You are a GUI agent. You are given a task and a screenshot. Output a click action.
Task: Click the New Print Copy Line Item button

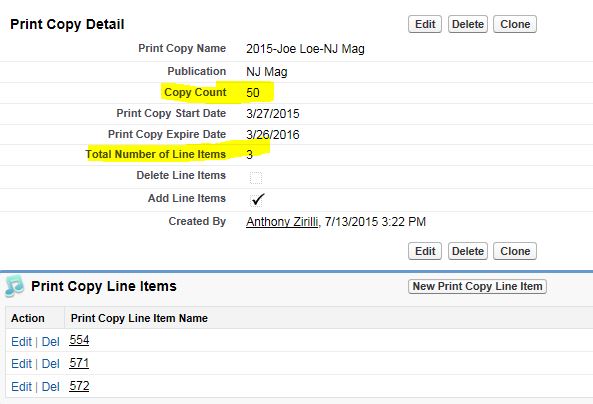[477, 286]
